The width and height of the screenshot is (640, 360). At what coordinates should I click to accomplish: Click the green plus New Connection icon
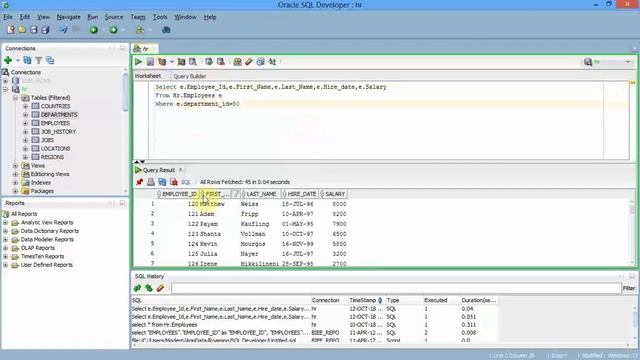pos(8,60)
